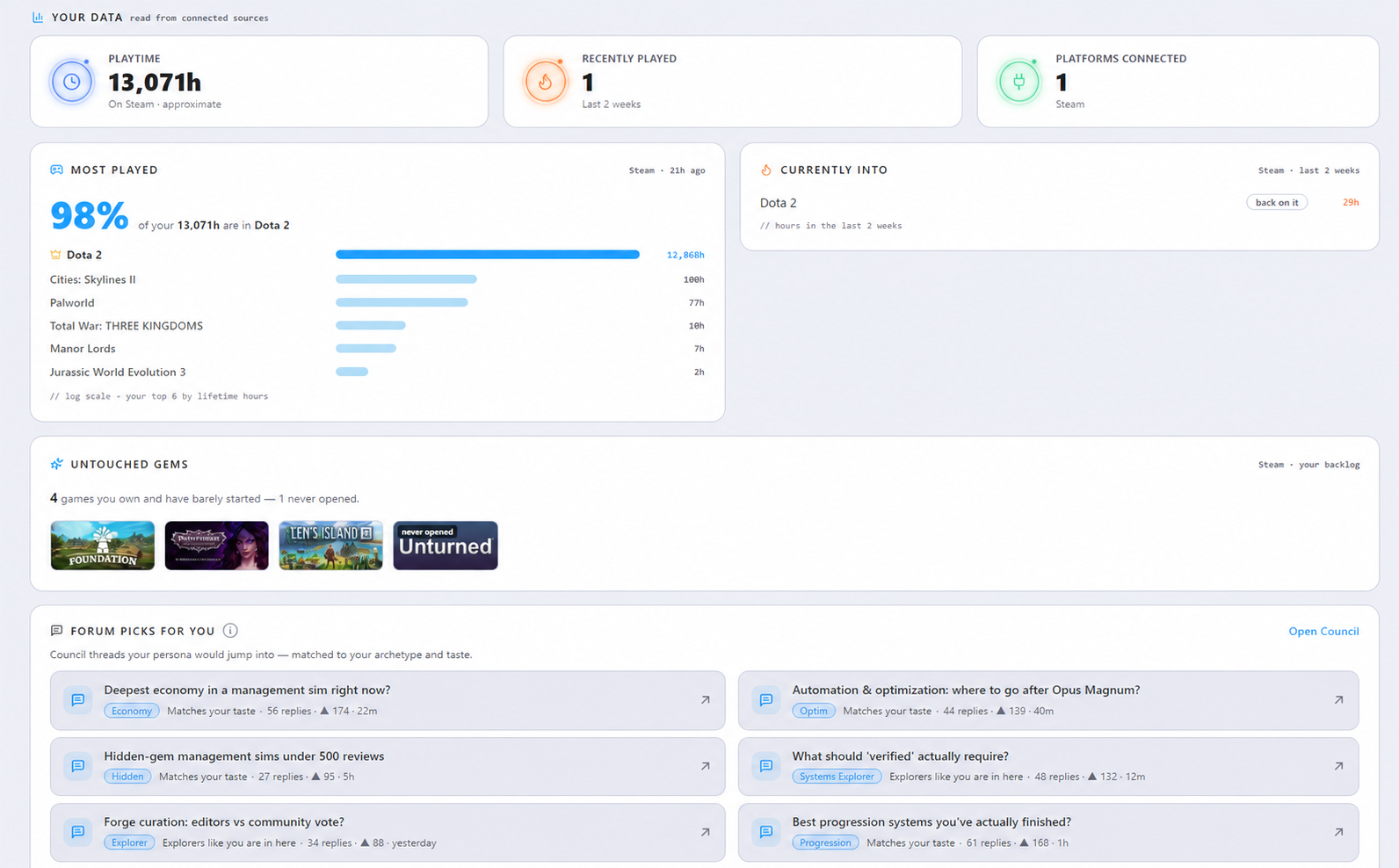Select the never opened Unturned tile
Screen dimensions: 1399x868
(446, 546)
